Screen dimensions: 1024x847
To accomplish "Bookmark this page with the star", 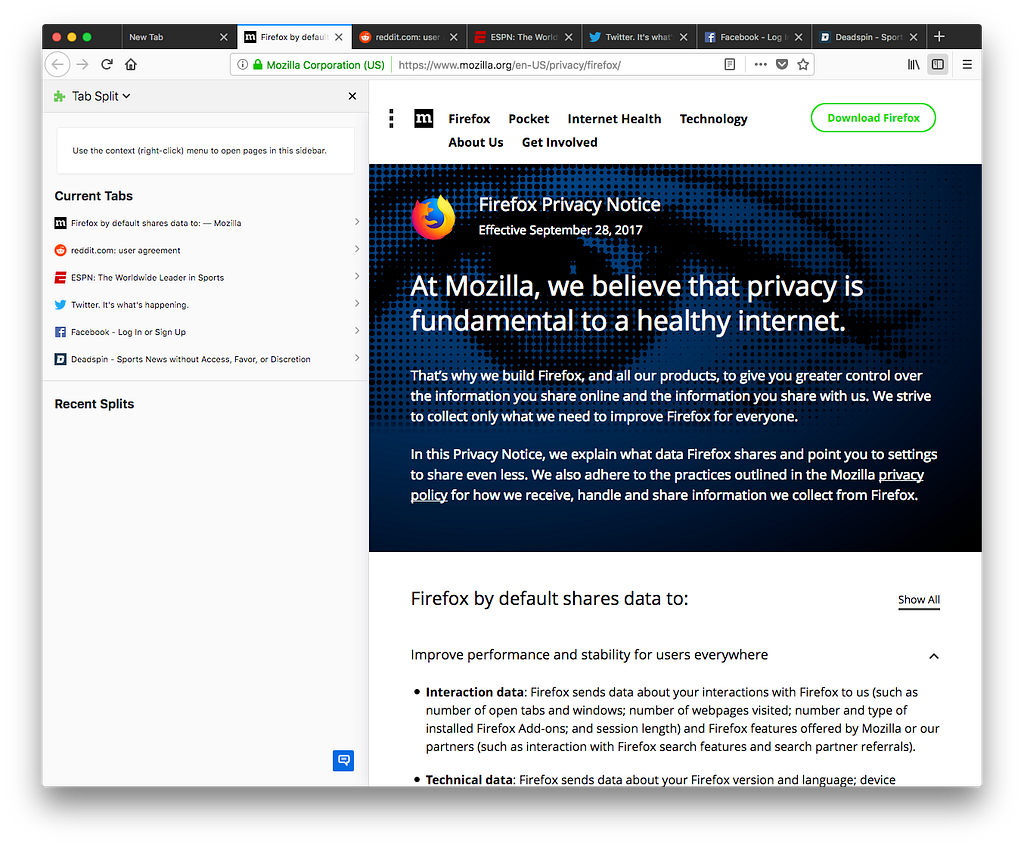I will (x=803, y=65).
